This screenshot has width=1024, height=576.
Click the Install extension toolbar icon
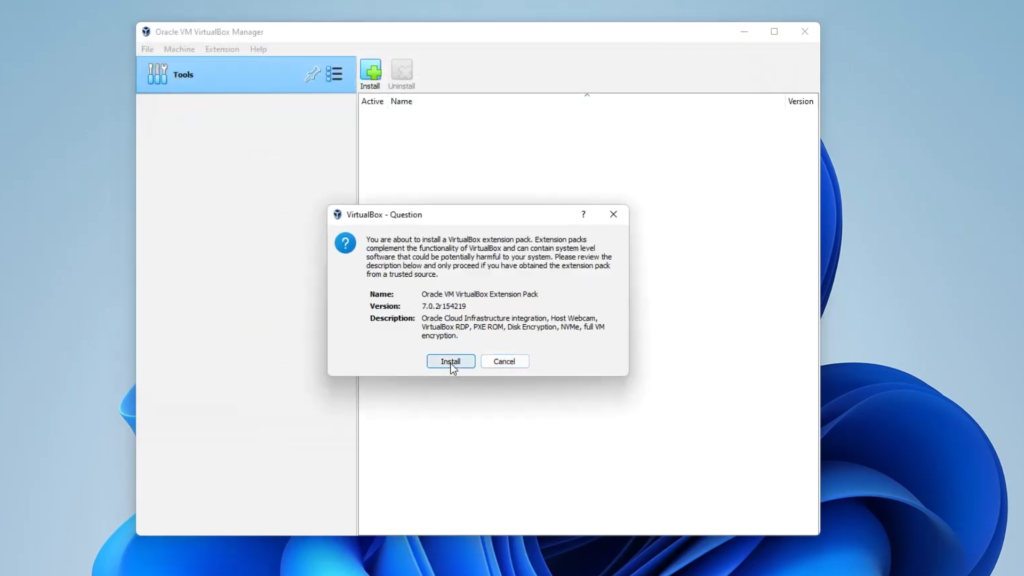coord(370,74)
